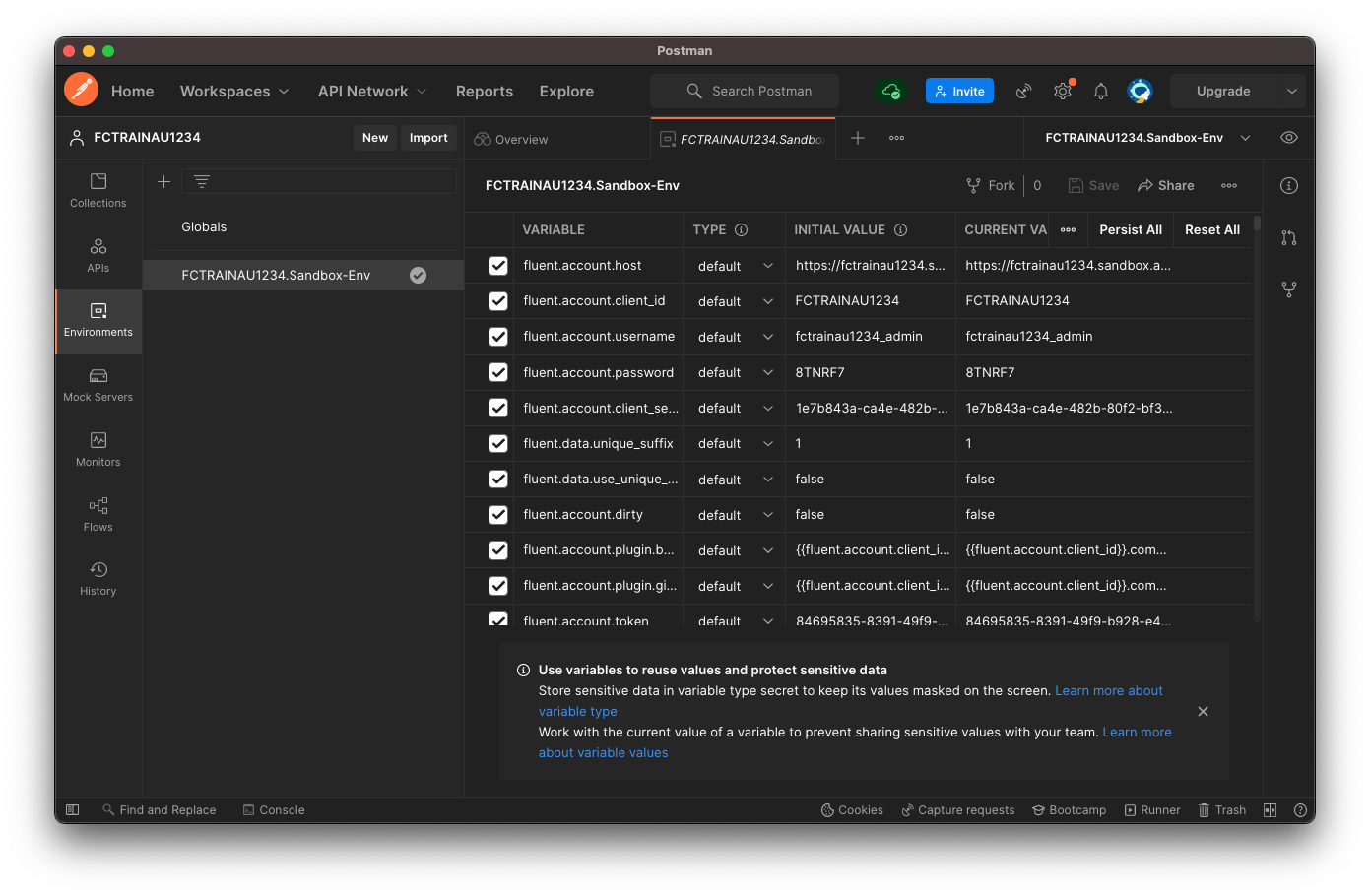Open the two-pane layout icon in the status bar
The image size is (1370, 896).
[x=1271, y=810]
